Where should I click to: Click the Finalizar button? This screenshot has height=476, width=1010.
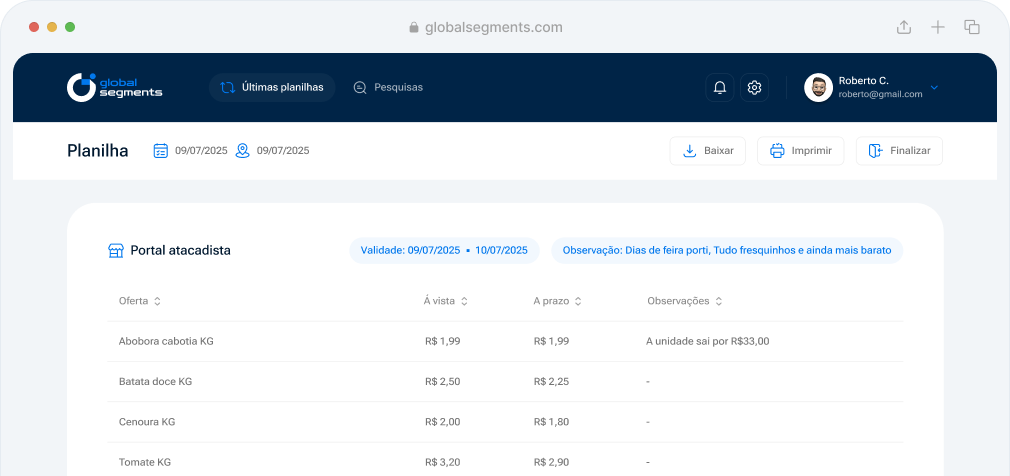coord(899,151)
